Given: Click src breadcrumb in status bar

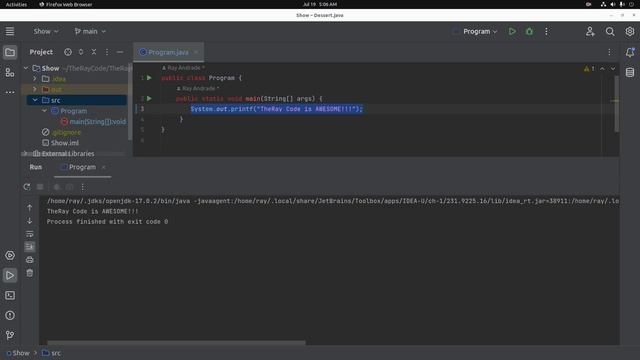Looking at the screenshot, I should (x=51, y=353).
